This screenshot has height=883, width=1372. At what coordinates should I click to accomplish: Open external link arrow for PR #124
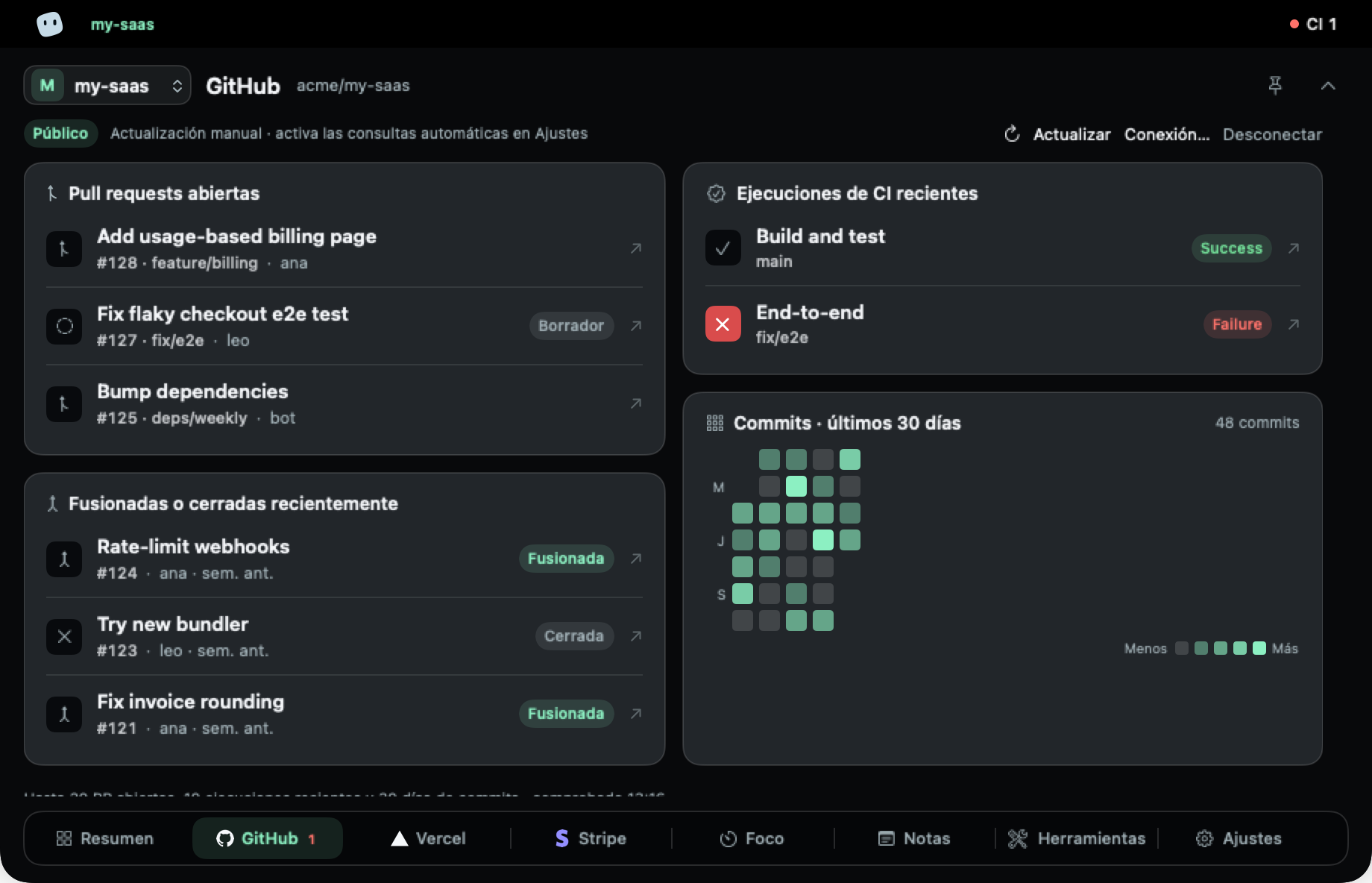tap(636, 559)
